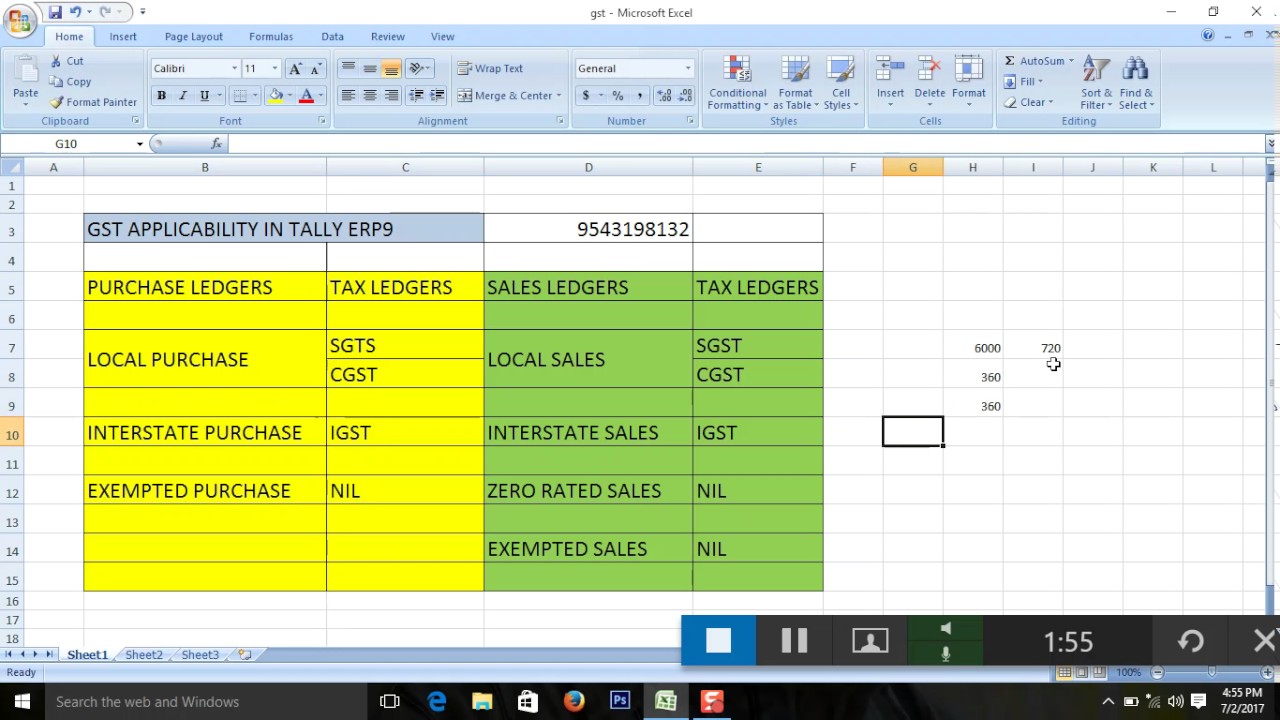Toggle left alignment for text
Viewport: 1280px width, 720px height.
[348, 95]
